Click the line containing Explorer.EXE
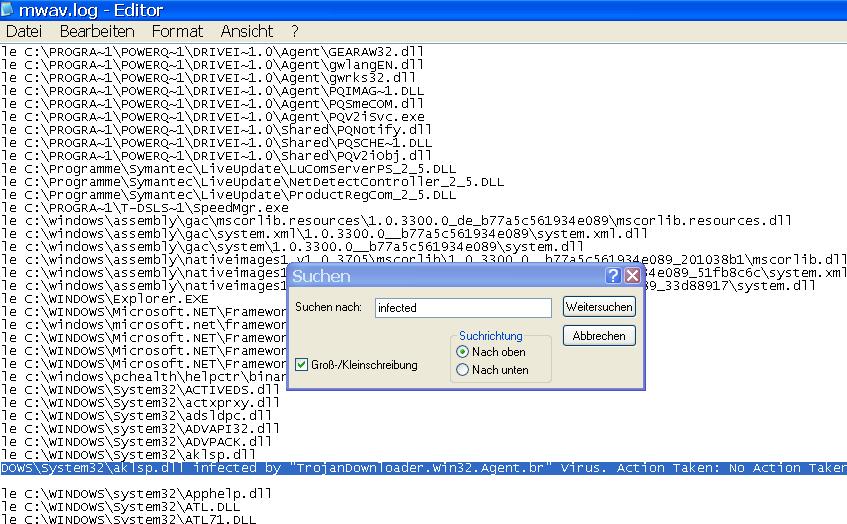 click(110, 298)
